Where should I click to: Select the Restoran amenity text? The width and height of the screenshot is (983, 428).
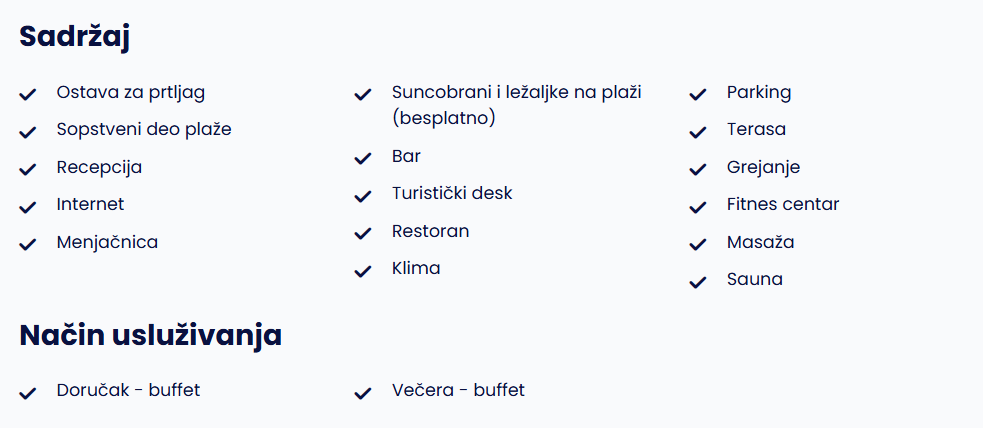pos(430,231)
